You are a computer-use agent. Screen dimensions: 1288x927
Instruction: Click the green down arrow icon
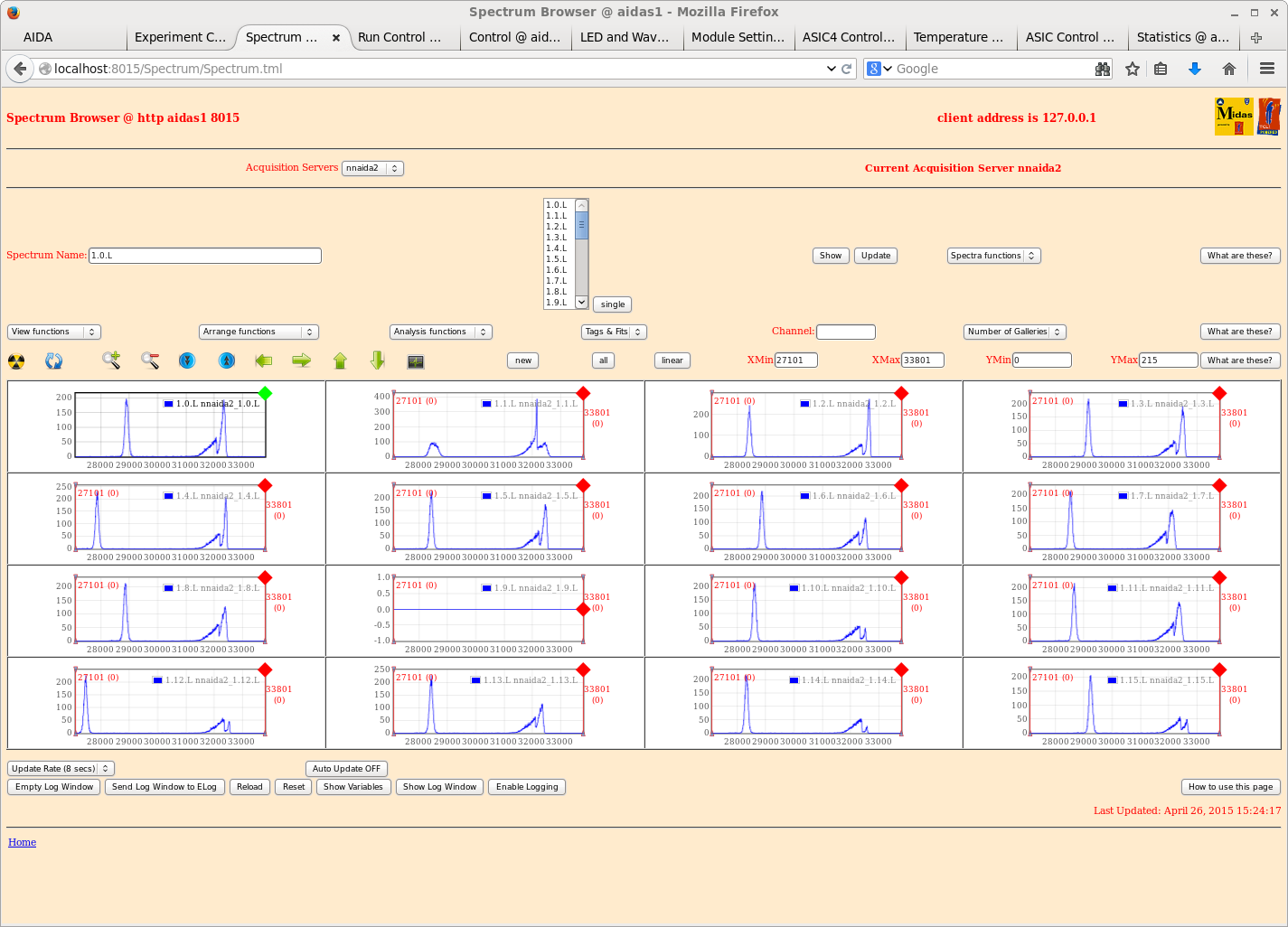coord(378,360)
